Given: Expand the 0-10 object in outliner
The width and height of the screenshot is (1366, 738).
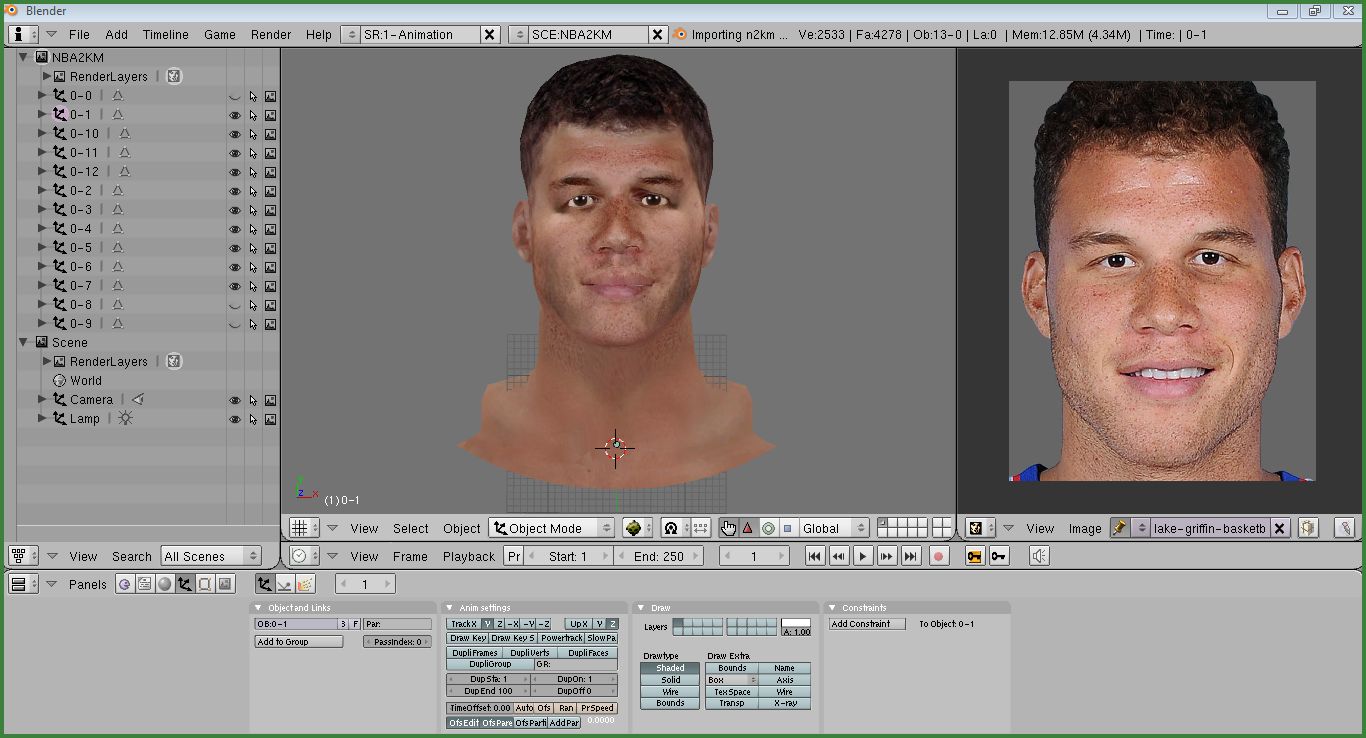Looking at the screenshot, I should [42, 134].
